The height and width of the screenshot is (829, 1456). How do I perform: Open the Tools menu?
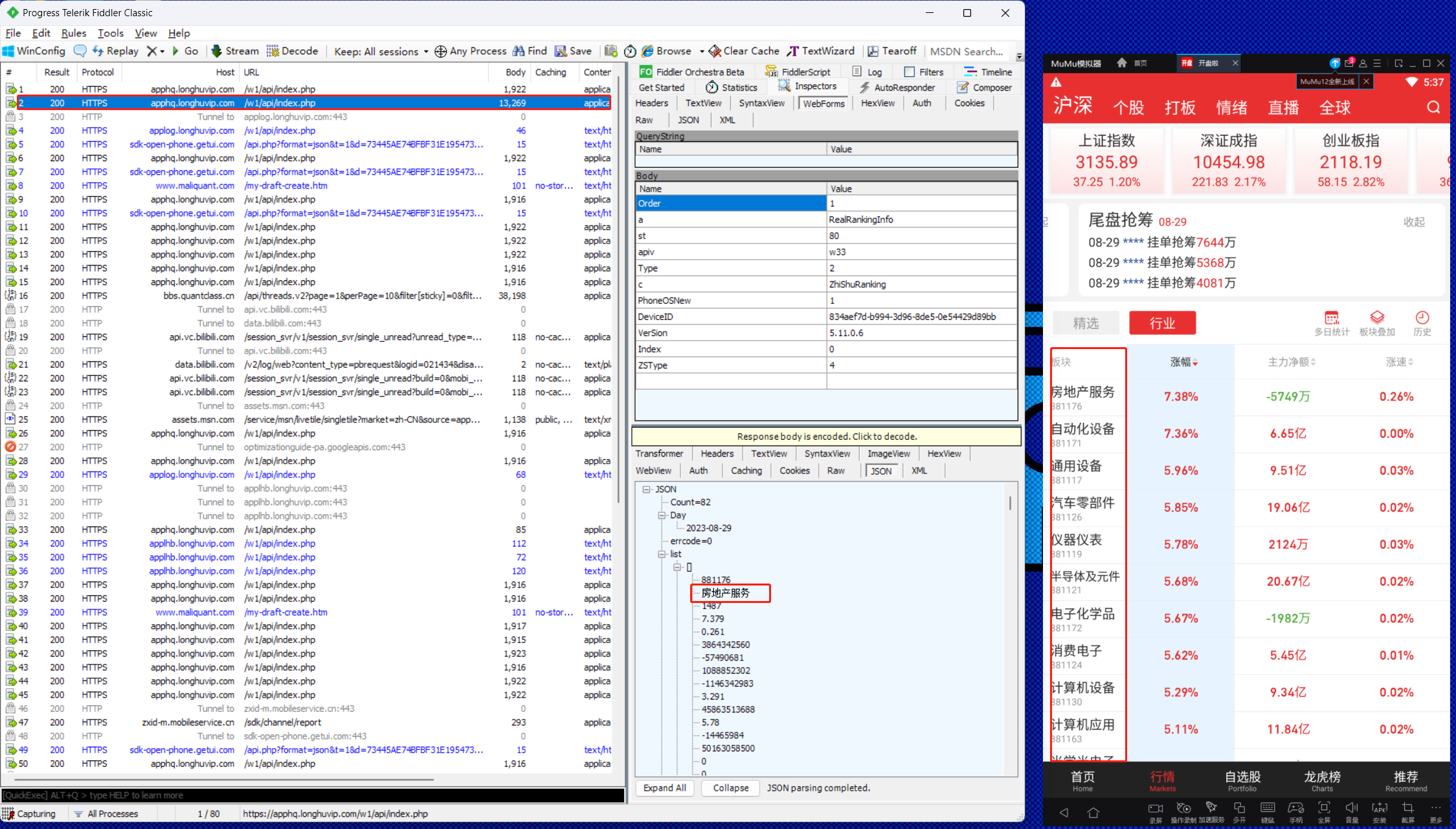[111, 33]
